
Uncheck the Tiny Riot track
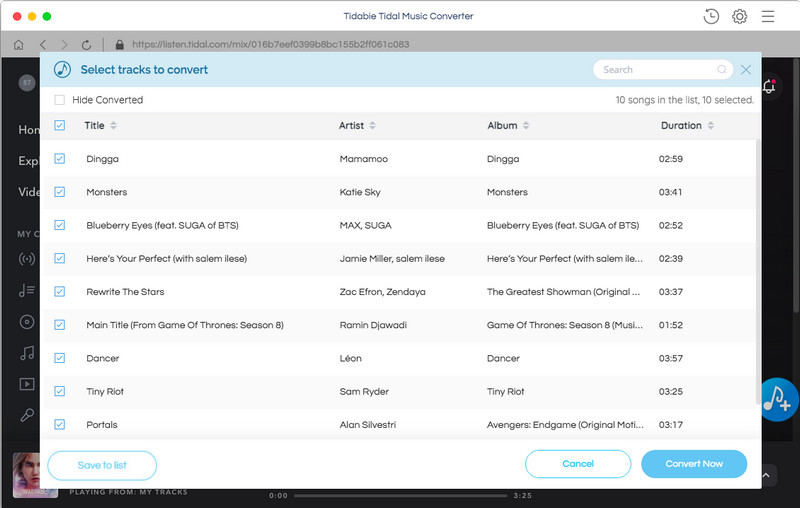pyautogui.click(x=60, y=391)
